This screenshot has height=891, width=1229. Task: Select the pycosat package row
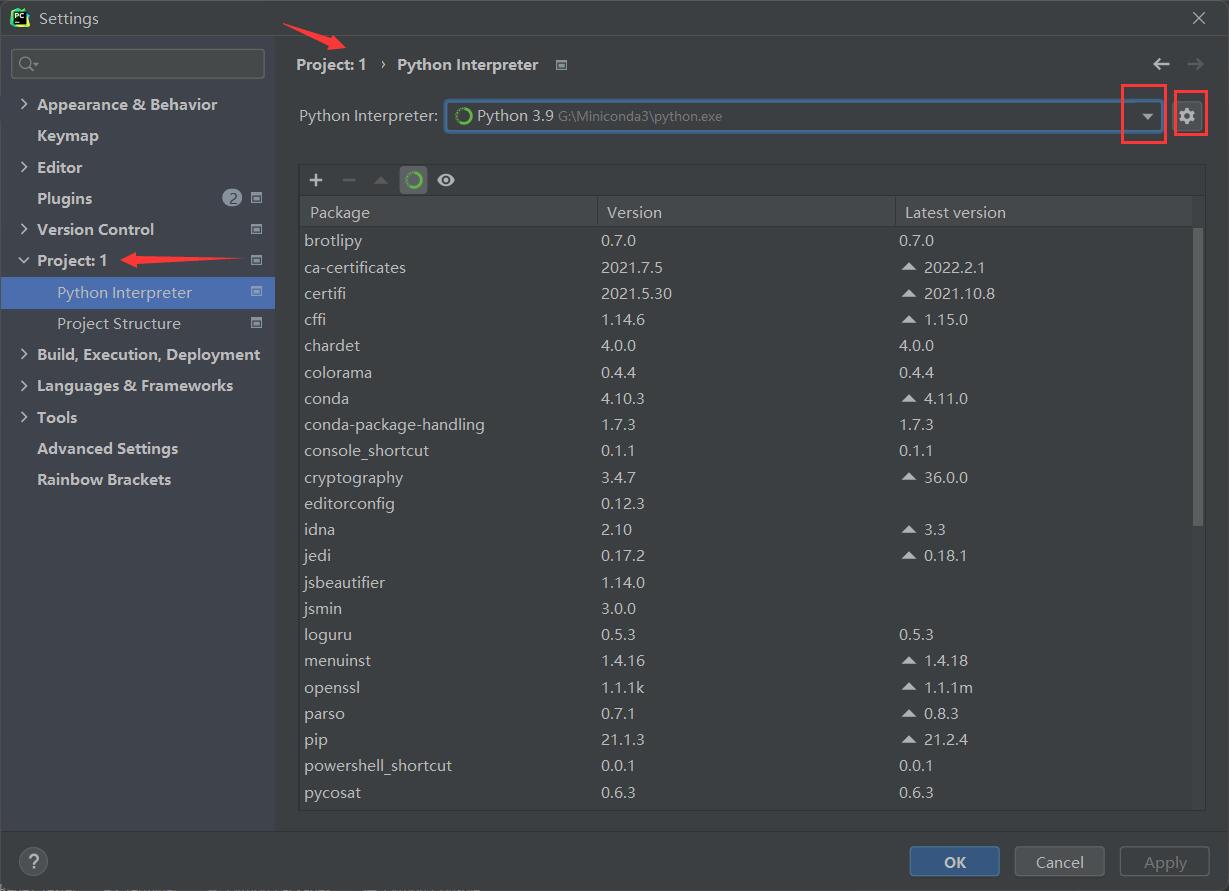(746, 792)
